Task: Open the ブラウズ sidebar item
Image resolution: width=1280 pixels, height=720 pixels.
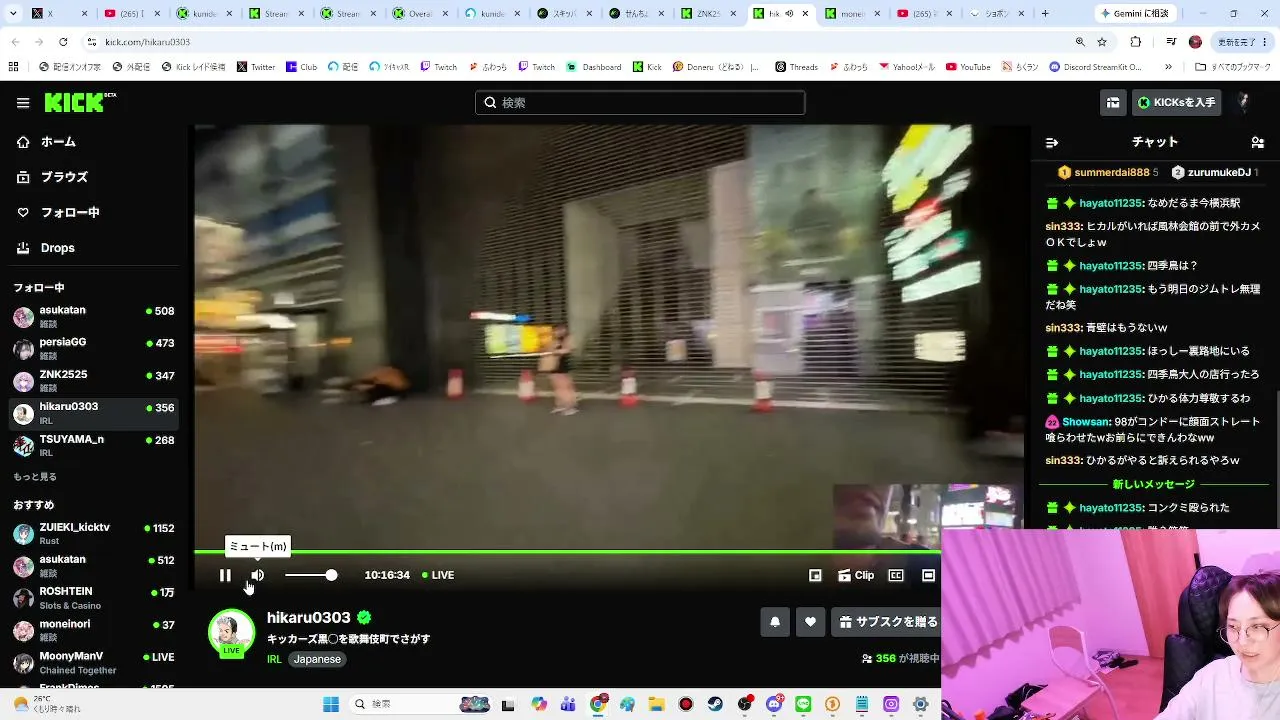Action: pos(95,177)
